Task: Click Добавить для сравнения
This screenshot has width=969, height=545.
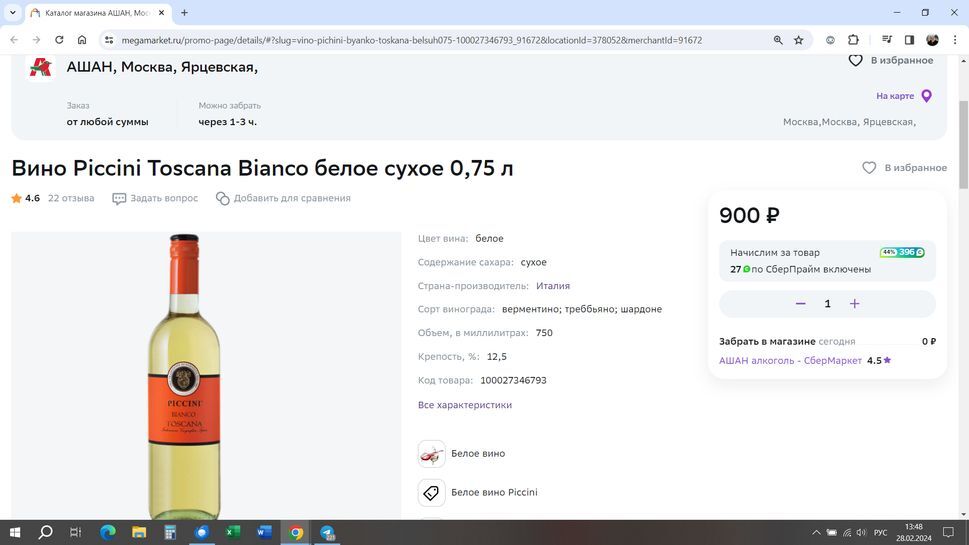Action: click(283, 198)
